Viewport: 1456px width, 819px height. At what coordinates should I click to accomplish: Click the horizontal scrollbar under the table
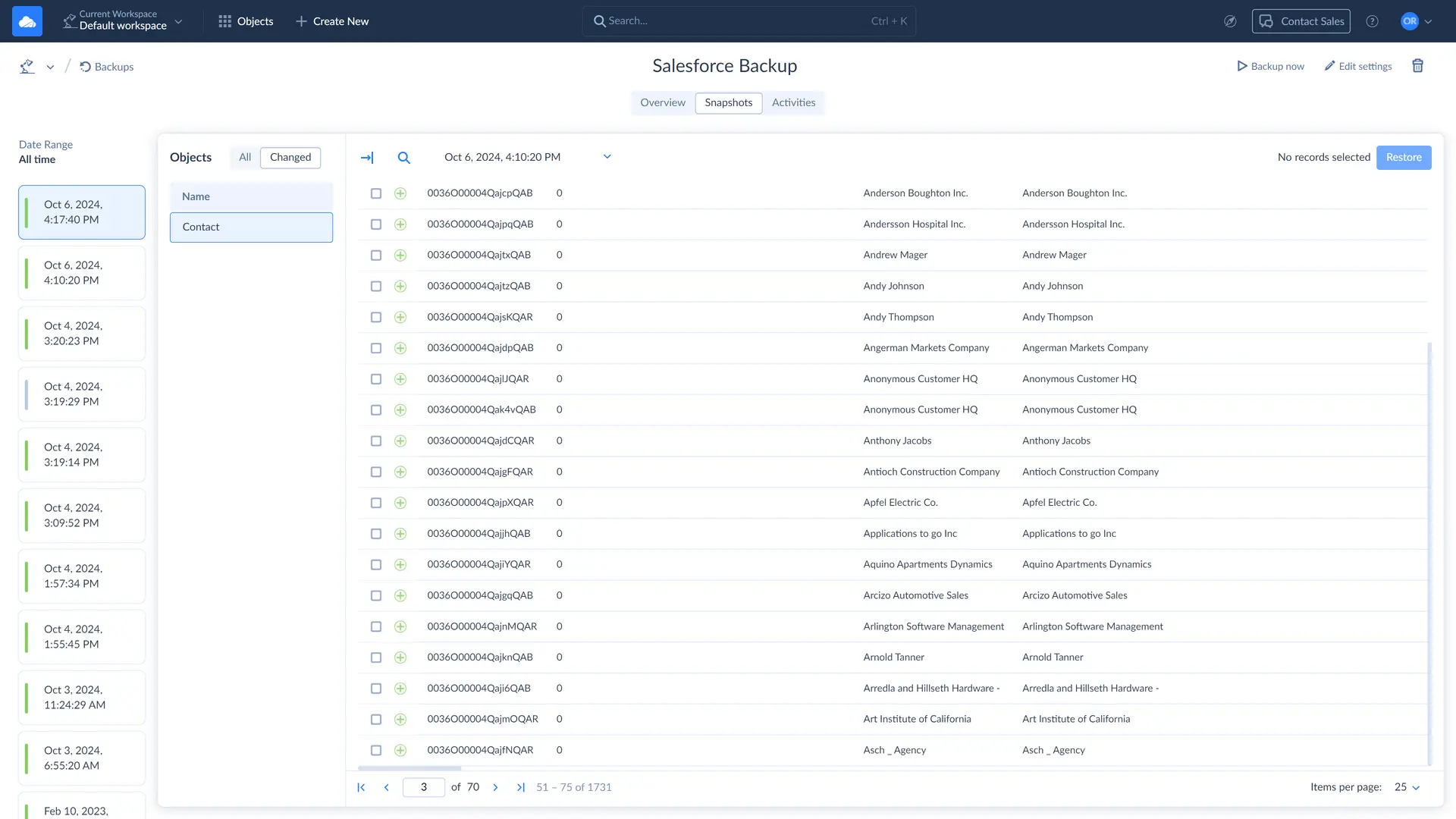pos(409,768)
